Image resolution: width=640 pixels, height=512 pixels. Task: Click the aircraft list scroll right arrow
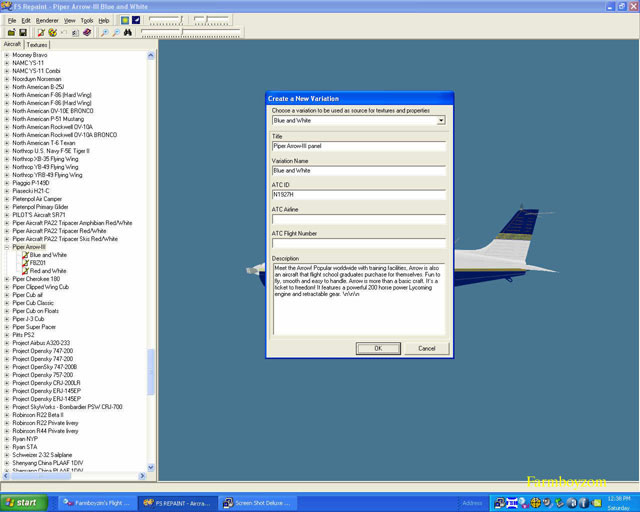(142, 476)
